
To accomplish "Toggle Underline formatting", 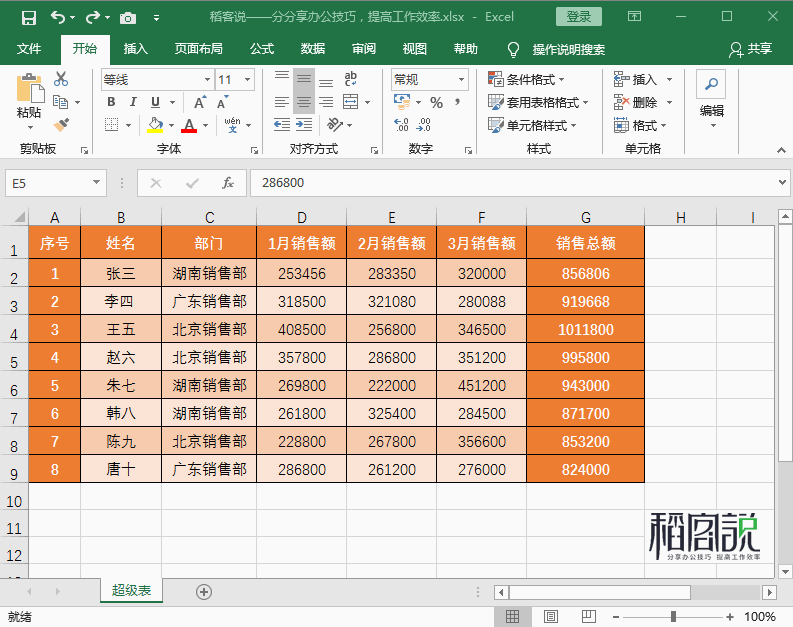I will coord(155,102).
